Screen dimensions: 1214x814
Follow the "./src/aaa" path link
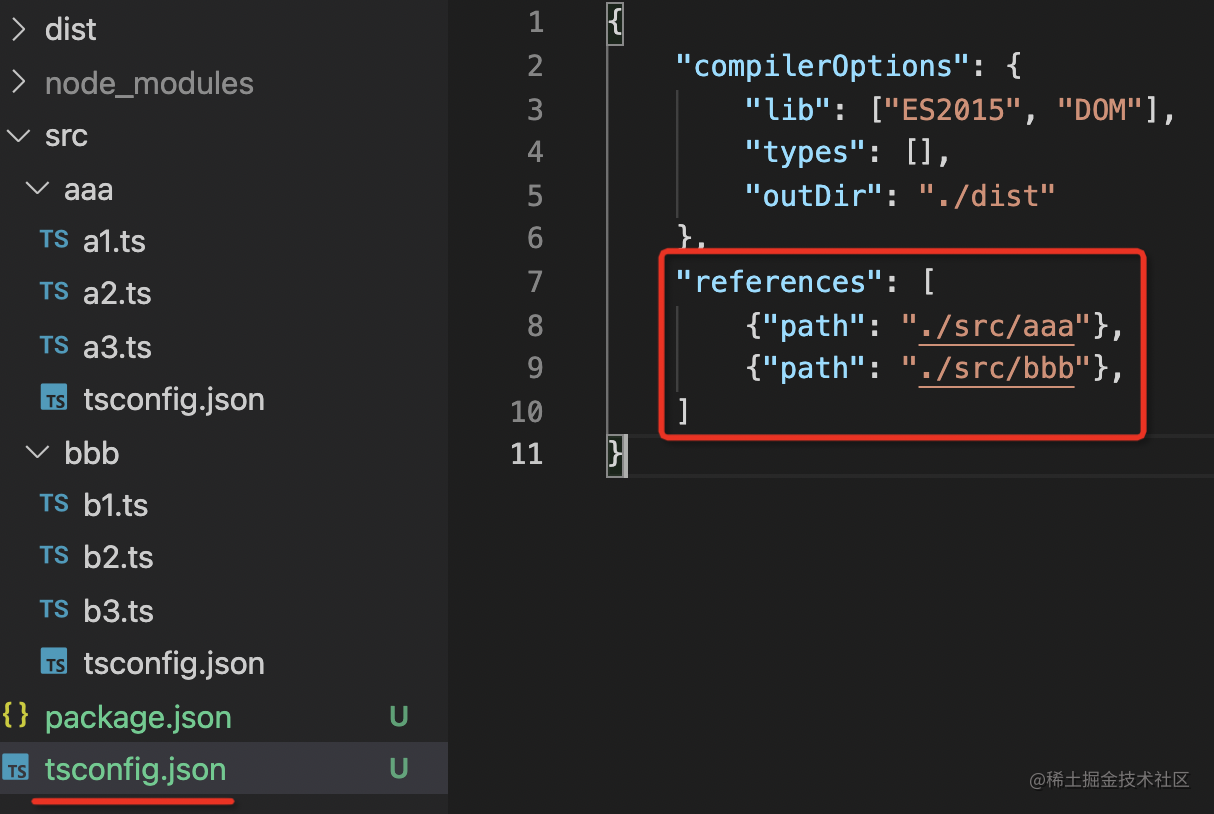[x=997, y=325]
